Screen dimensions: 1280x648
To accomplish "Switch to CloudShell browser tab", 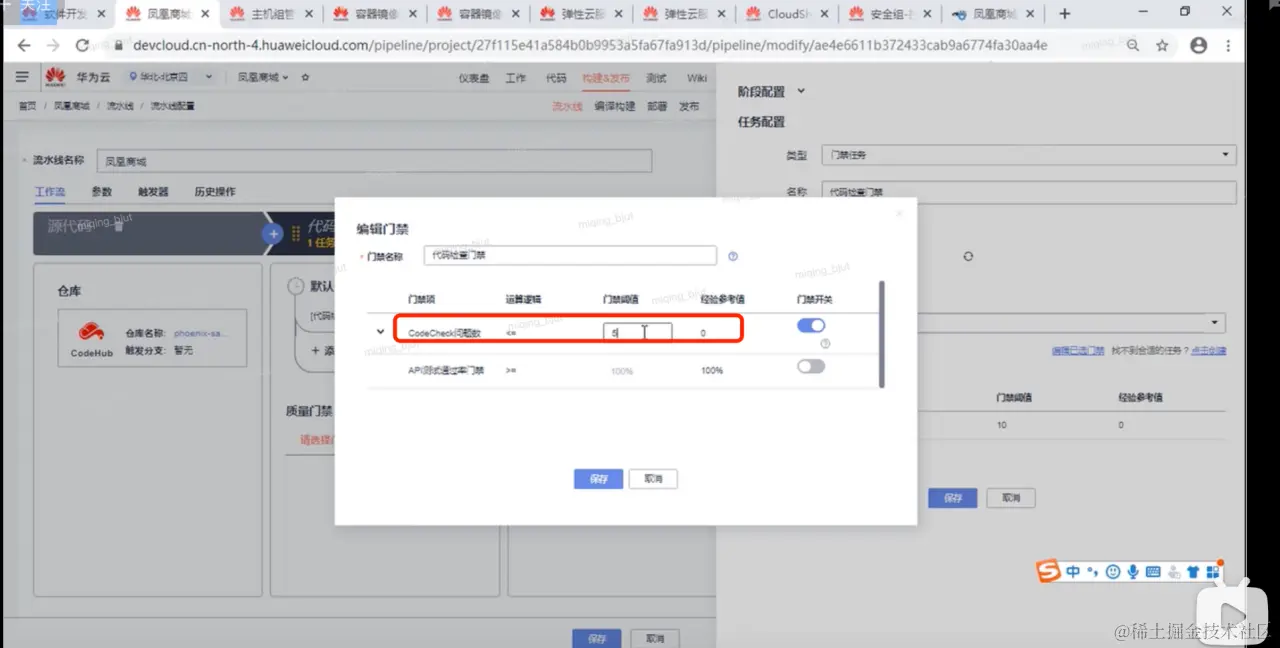I will point(788,14).
